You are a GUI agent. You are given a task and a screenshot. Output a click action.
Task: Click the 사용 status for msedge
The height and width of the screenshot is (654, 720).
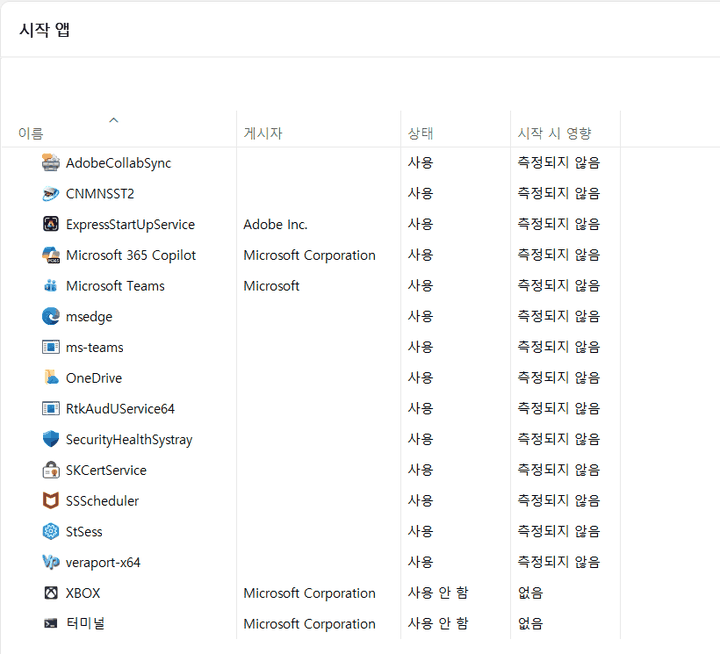pos(421,316)
